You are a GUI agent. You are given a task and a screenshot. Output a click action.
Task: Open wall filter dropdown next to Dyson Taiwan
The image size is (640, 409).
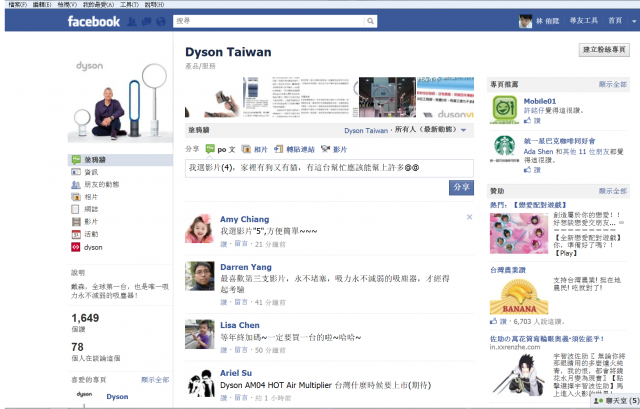[x=463, y=130]
